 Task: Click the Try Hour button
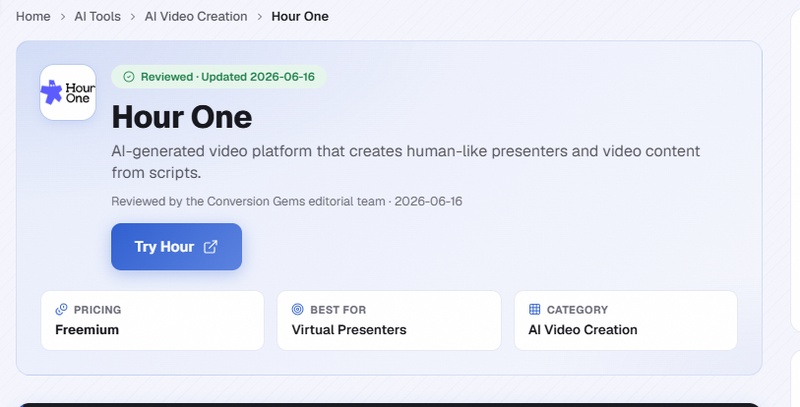[177, 246]
